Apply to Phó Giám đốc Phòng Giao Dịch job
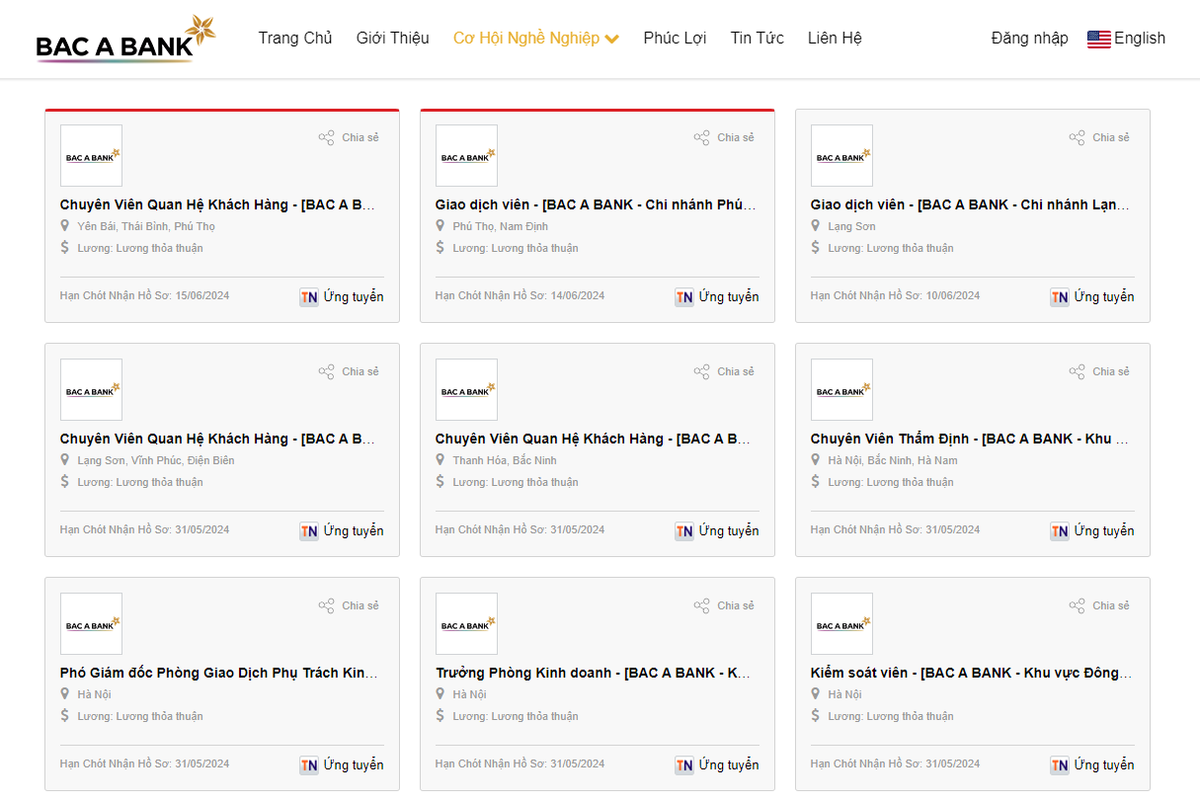 [x=342, y=765]
